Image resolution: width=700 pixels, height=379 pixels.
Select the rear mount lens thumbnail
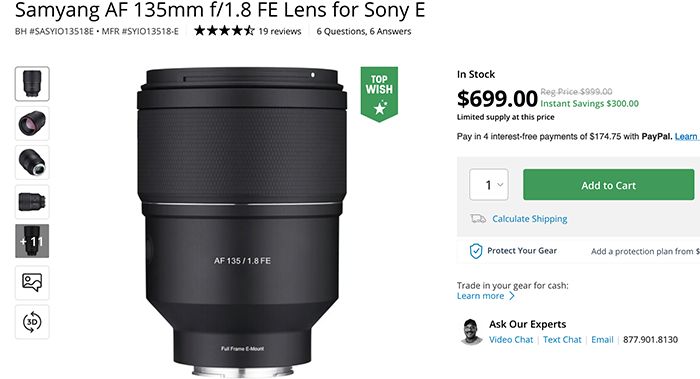pyautogui.click(x=32, y=162)
